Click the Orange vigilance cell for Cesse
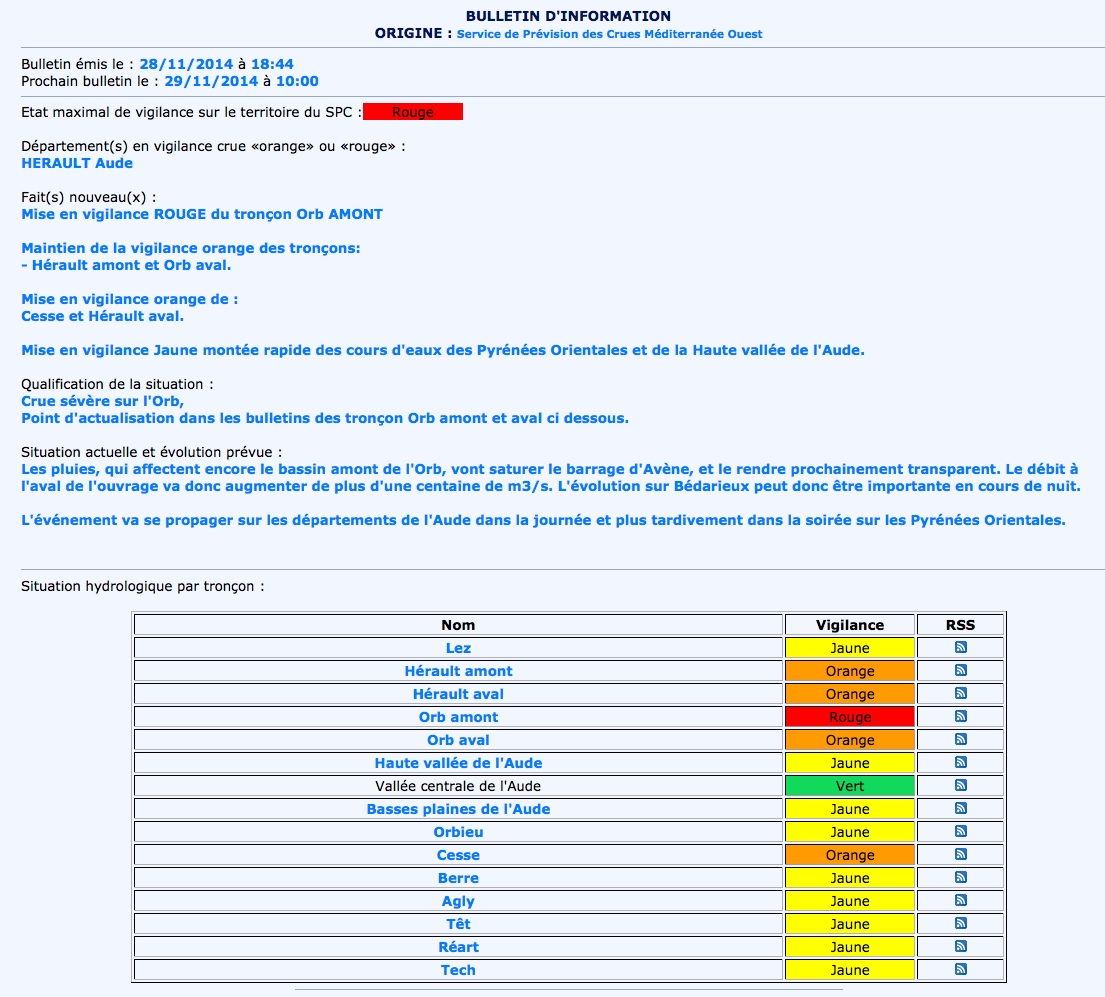Viewport: 1105px width, 997px height. (850, 855)
